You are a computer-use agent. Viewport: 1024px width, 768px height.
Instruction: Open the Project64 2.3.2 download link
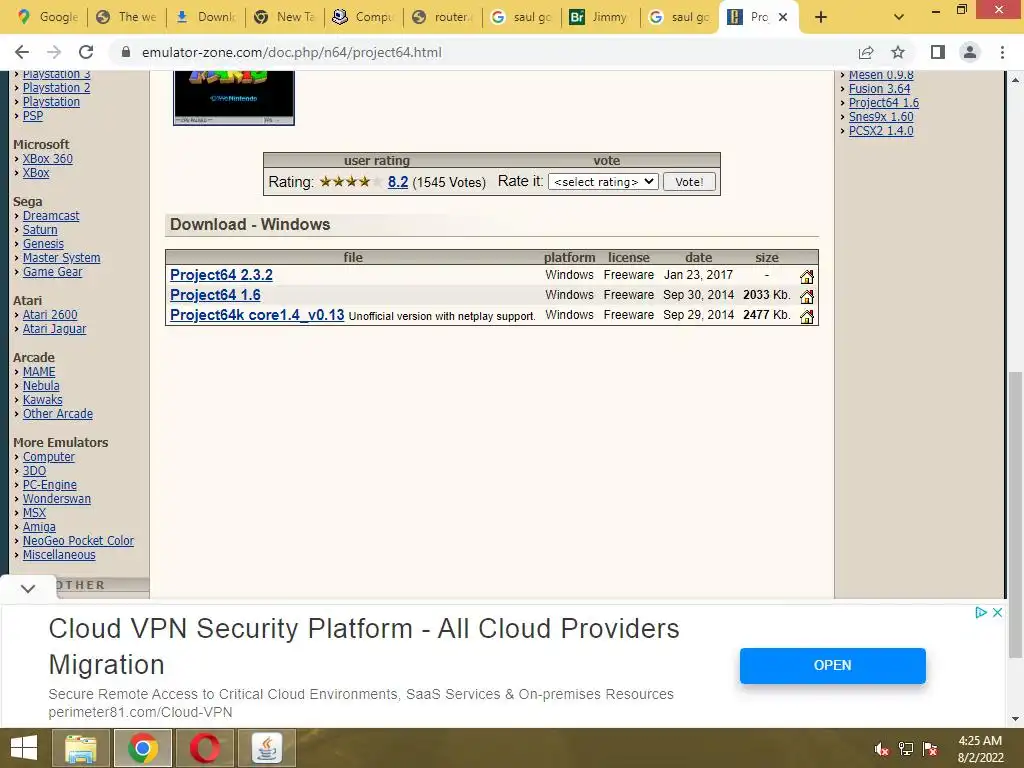(x=221, y=275)
